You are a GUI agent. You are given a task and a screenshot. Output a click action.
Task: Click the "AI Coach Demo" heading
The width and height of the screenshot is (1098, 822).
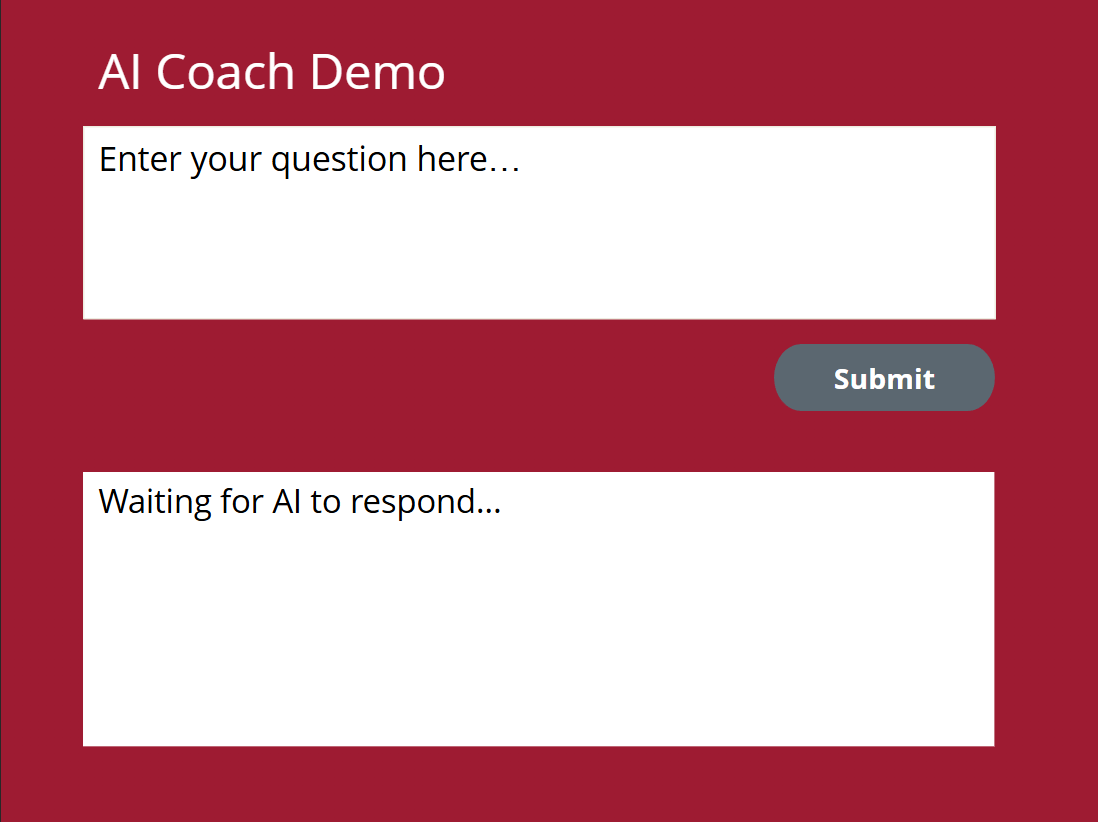tap(272, 73)
